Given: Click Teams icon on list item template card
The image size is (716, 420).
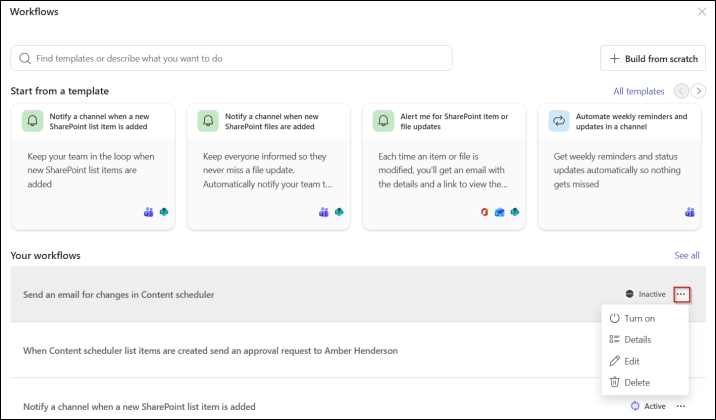Looking at the screenshot, I should click(x=148, y=212).
